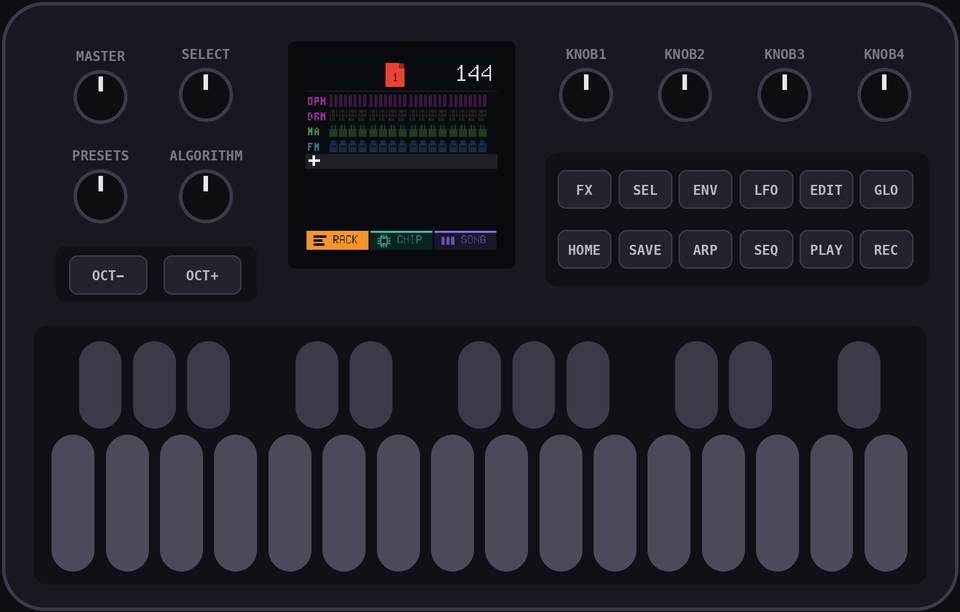
Task: Click the KNOB3 dial
Action: pyautogui.click(x=784, y=95)
